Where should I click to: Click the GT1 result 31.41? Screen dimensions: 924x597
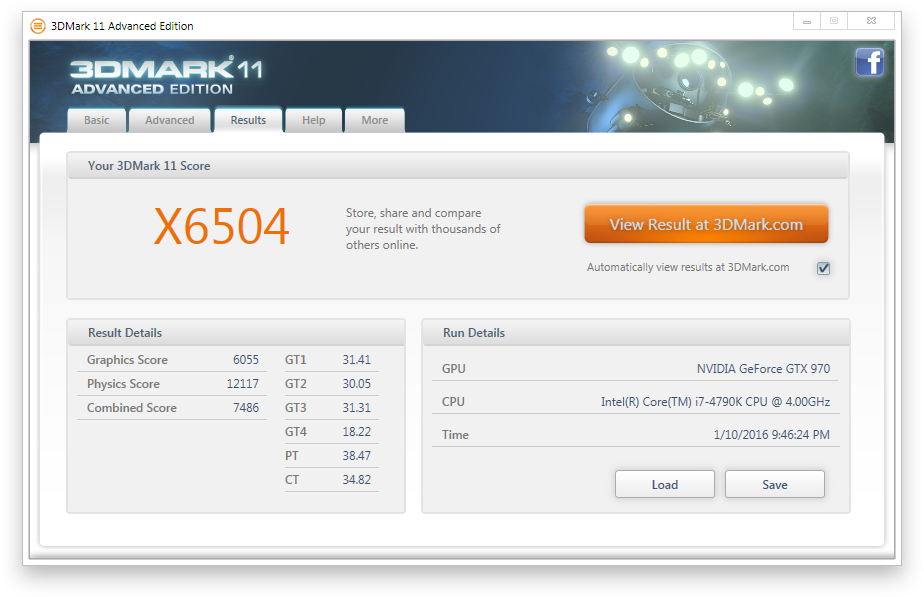click(x=357, y=360)
